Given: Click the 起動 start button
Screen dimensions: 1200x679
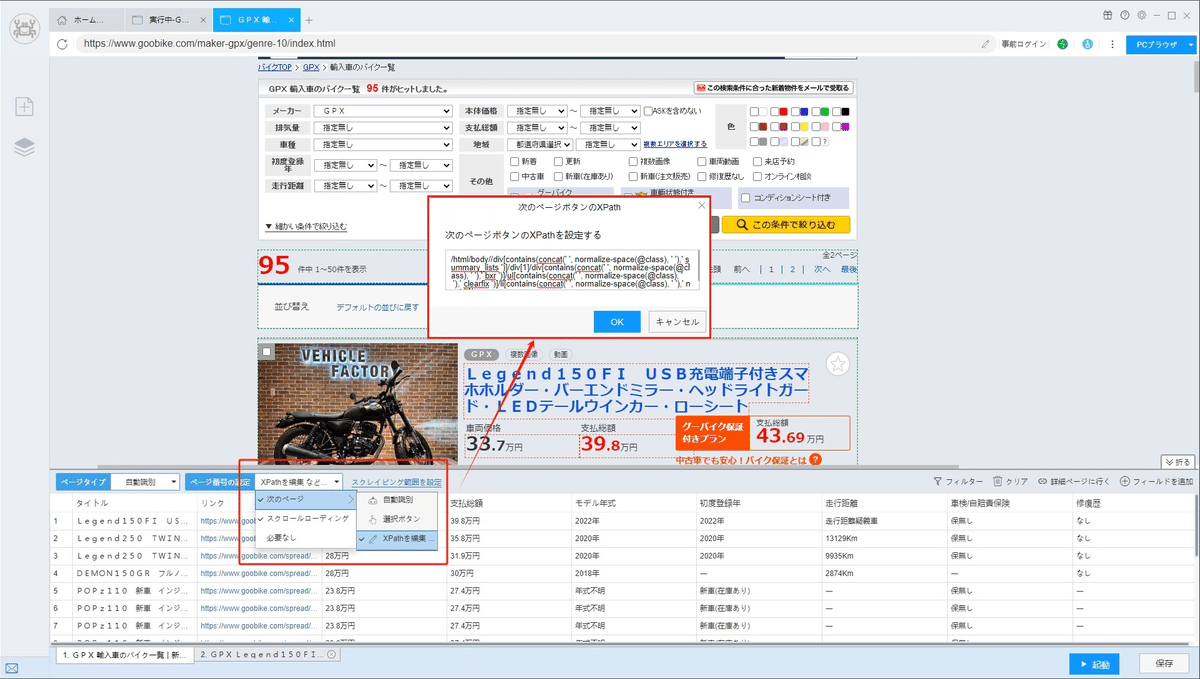Looking at the screenshot, I should [1093, 663].
